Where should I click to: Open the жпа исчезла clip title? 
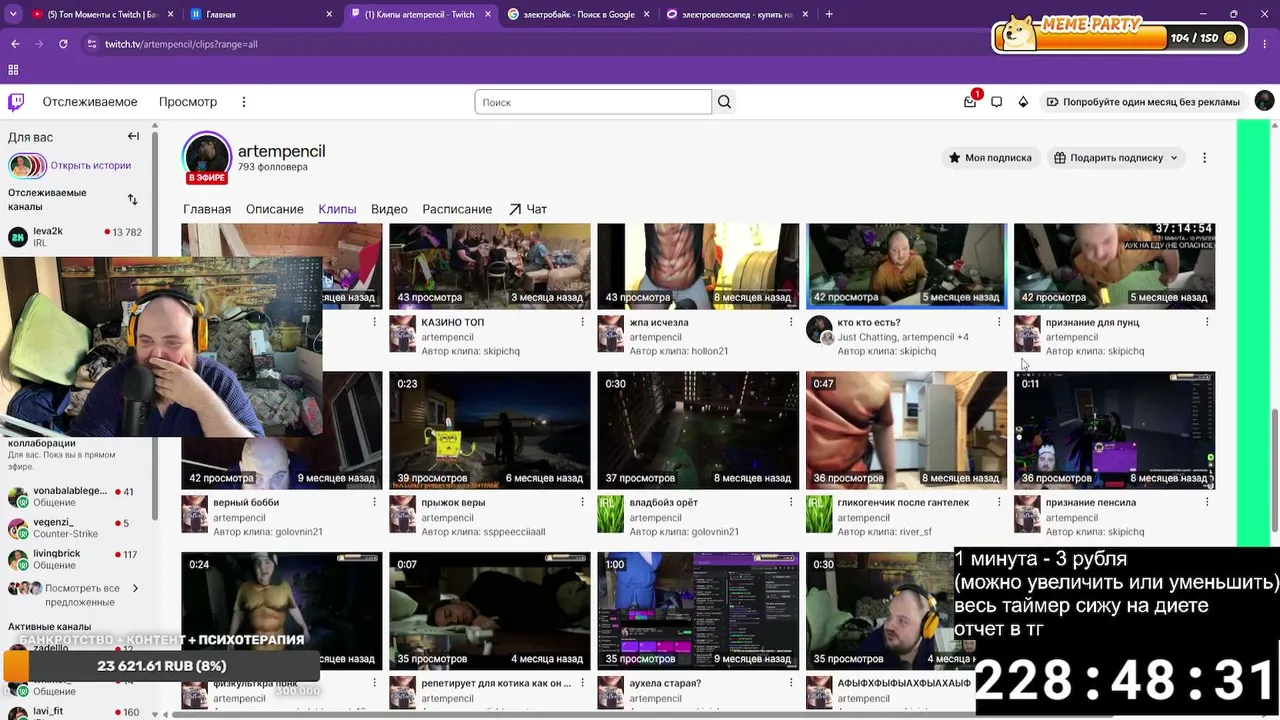pos(658,322)
